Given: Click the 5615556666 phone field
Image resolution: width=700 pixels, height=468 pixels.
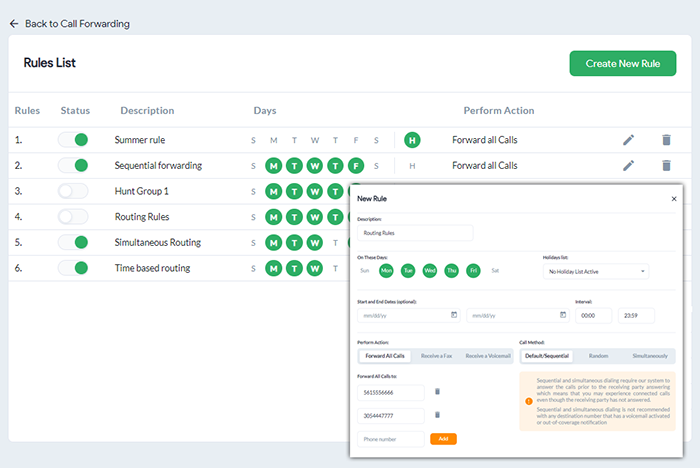Looking at the screenshot, I should click(391, 393).
